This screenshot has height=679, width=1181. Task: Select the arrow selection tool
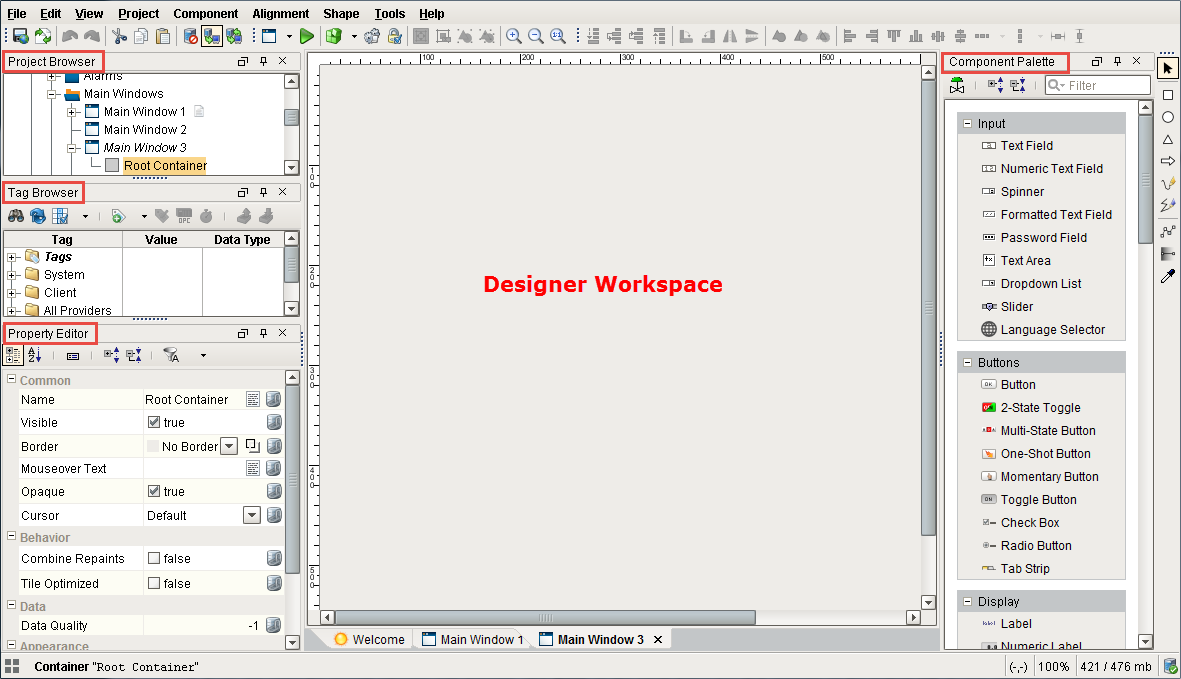tap(1167, 68)
